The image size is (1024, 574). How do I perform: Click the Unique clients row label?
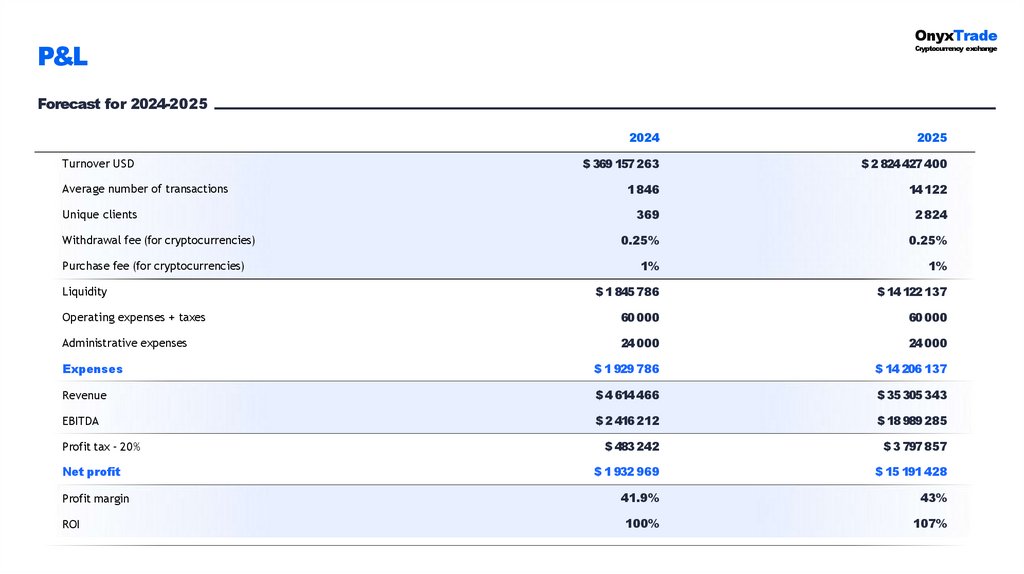tap(99, 215)
